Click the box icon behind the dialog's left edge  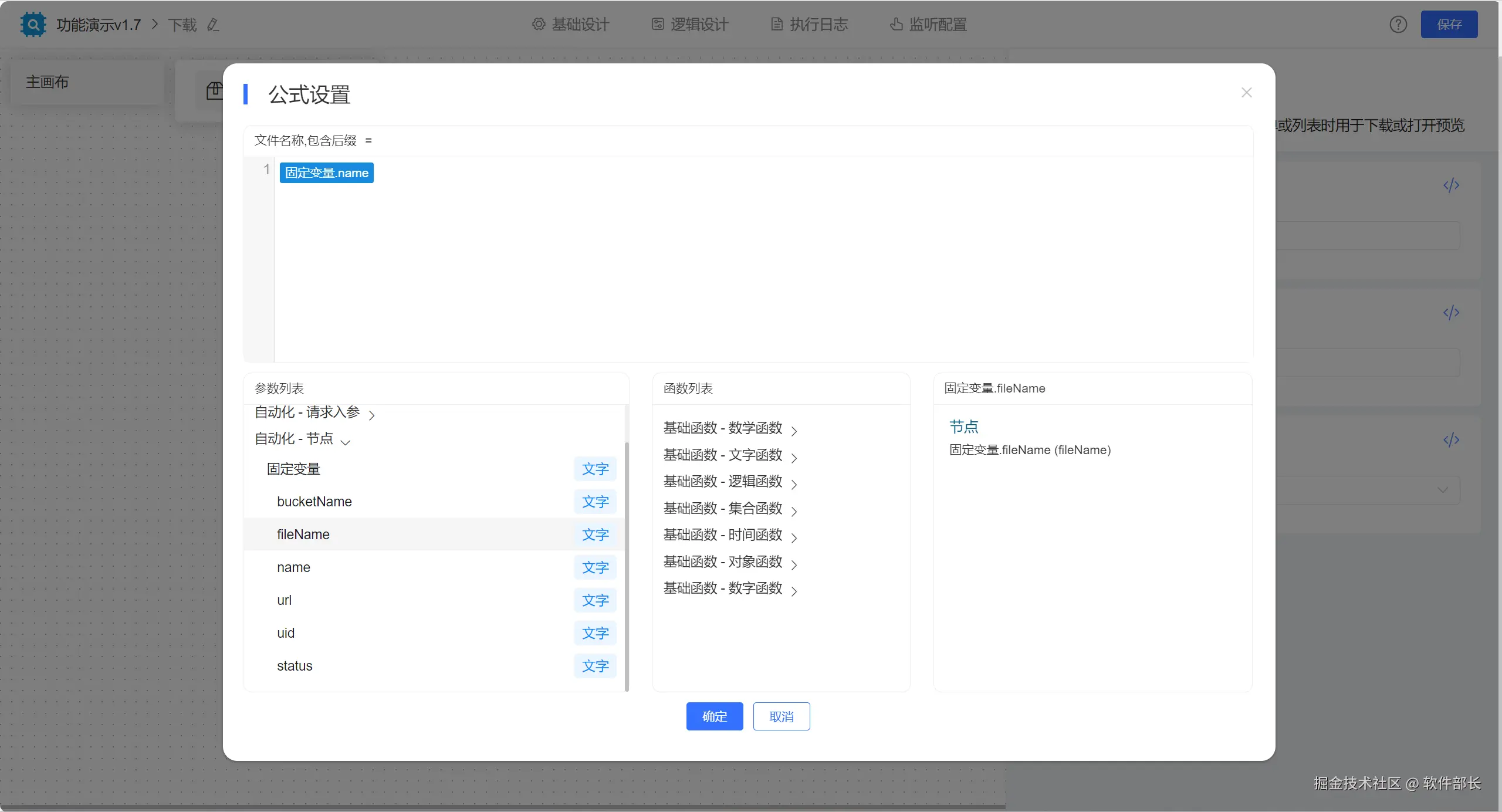[214, 91]
